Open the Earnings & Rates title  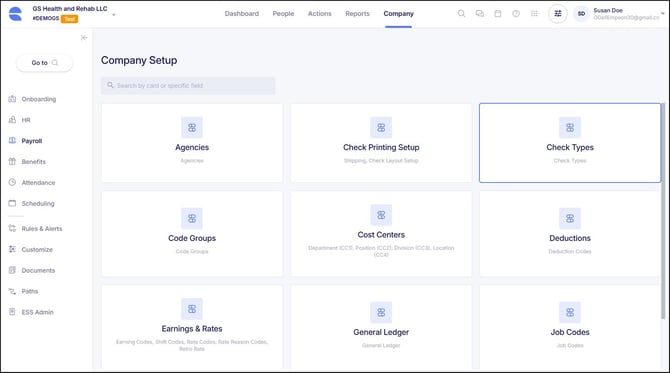pos(192,329)
